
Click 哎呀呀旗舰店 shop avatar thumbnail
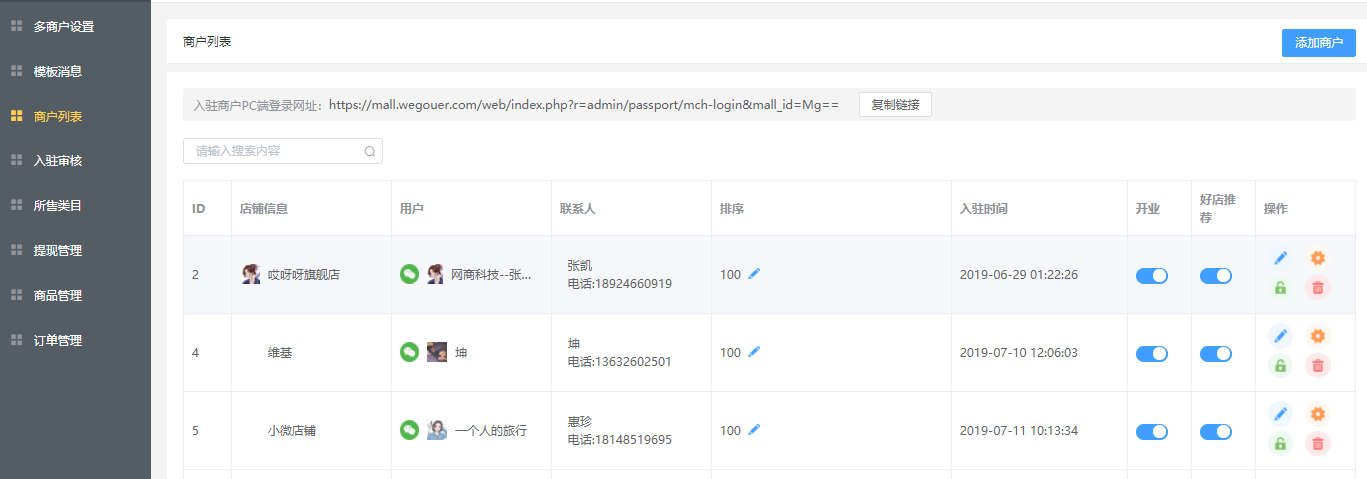pyautogui.click(x=251, y=274)
